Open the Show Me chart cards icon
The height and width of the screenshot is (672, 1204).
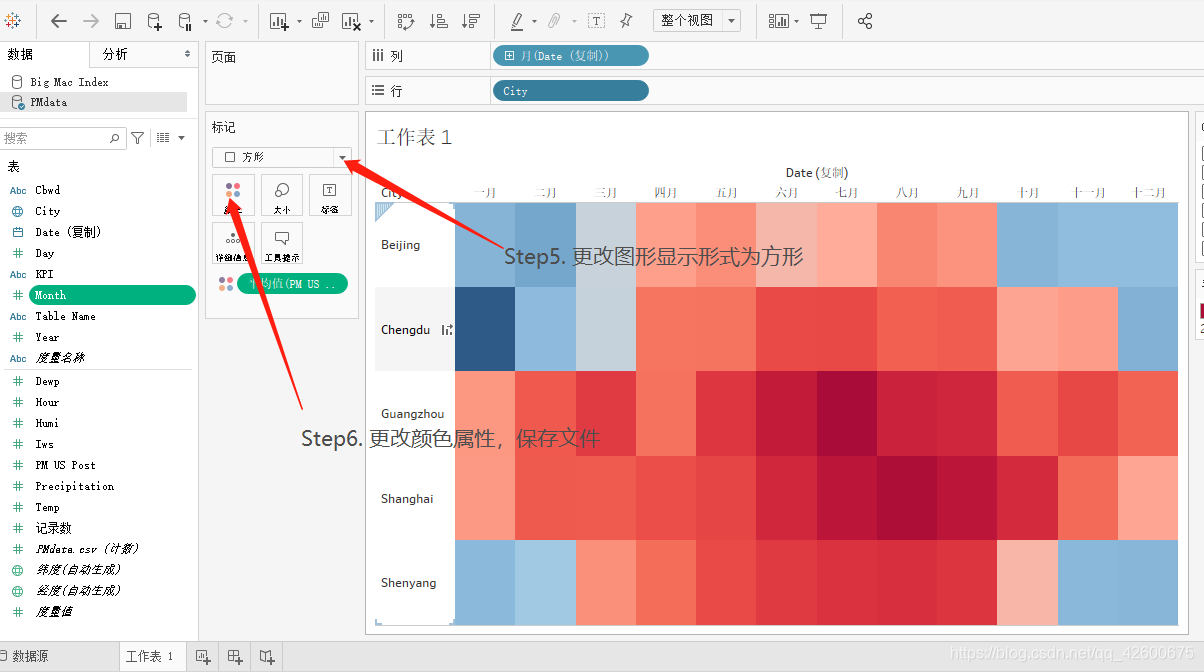pyautogui.click(x=778, y=21)
